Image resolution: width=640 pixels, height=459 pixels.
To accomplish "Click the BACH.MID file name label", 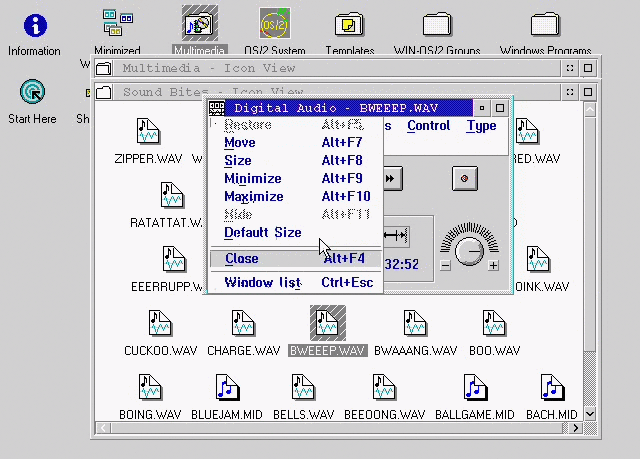I will coord(551,415).
